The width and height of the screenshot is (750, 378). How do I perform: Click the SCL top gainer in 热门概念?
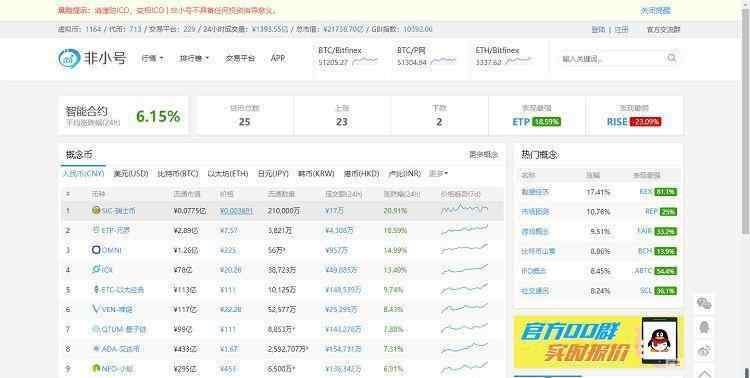(646, 290)
